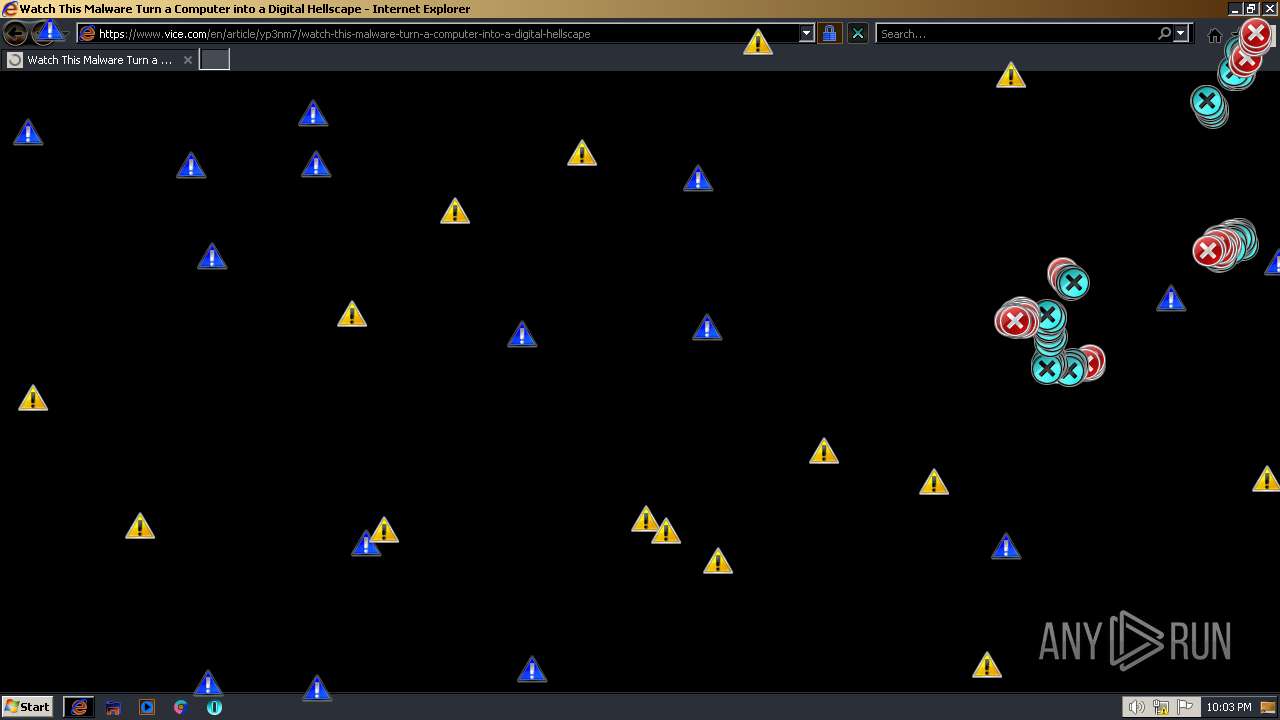Click the site favicon in the address bar
The width and height of the screenshot is (1280, 720).
pyautogui.click(x=88, y=34)
